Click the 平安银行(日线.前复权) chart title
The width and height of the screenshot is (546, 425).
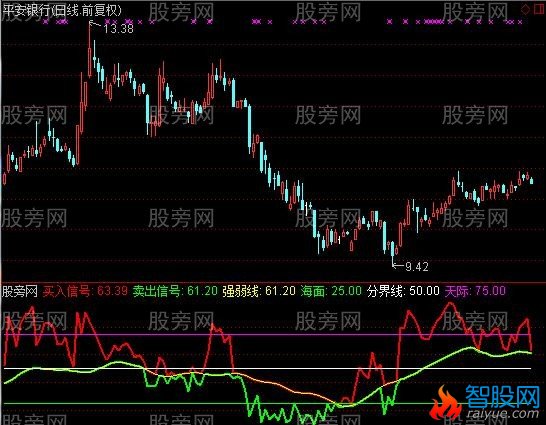coord(62,10)
